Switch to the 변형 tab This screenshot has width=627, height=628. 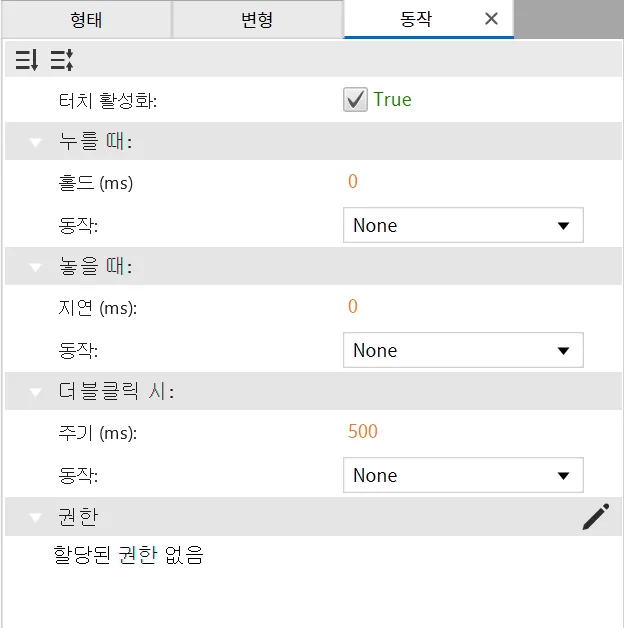[257, 20]
